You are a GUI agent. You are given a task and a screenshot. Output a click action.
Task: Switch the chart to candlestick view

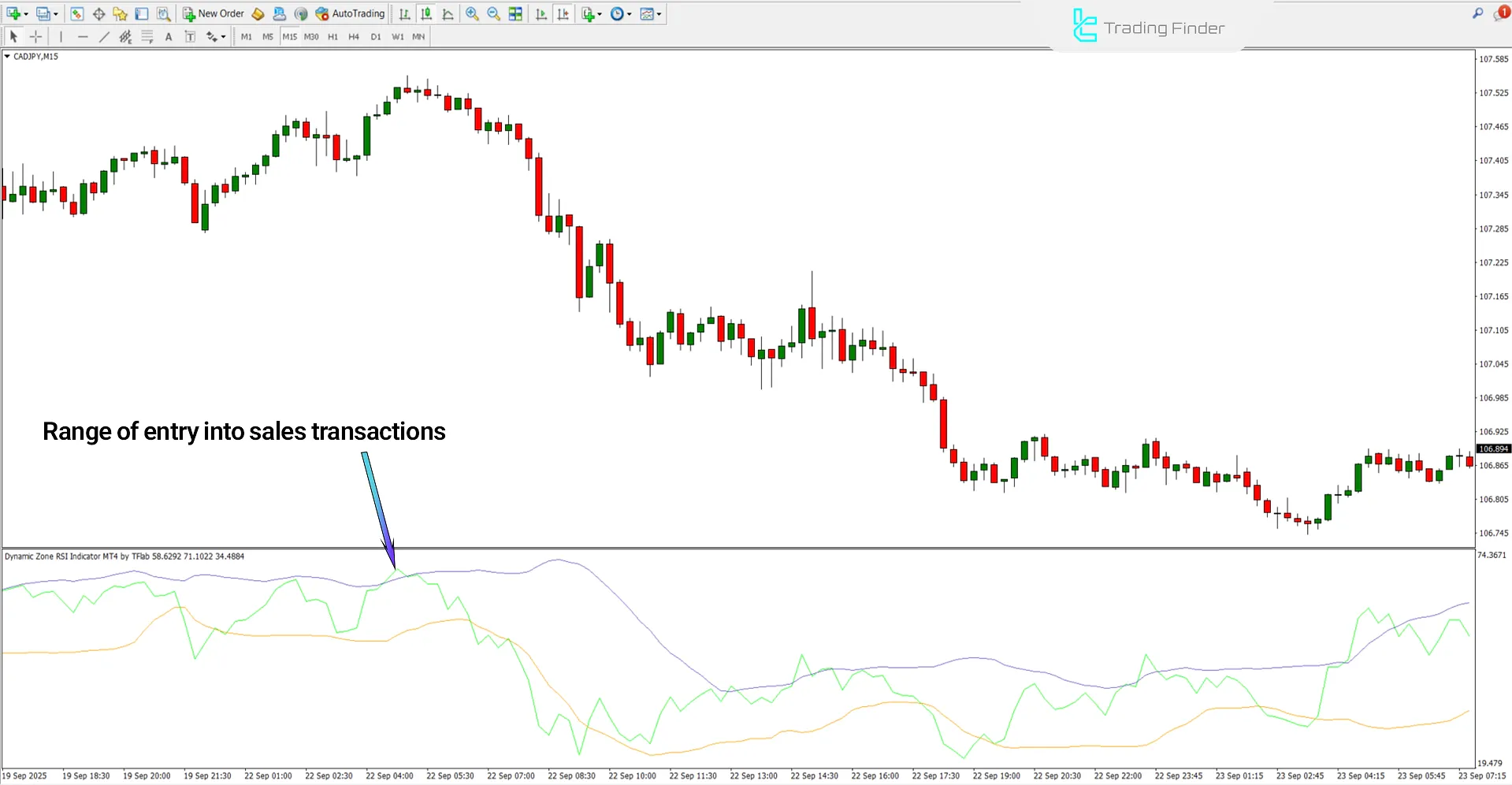[x=425, y=13]
